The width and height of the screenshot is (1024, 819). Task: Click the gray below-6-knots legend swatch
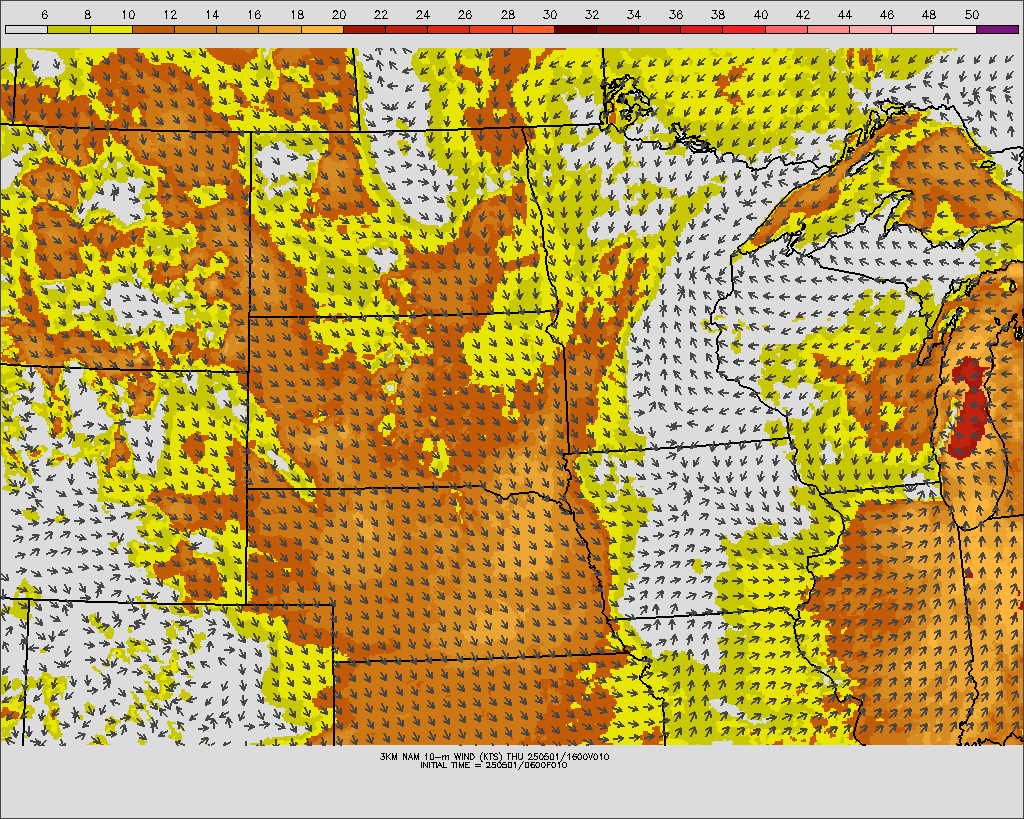tap(26, 29)
